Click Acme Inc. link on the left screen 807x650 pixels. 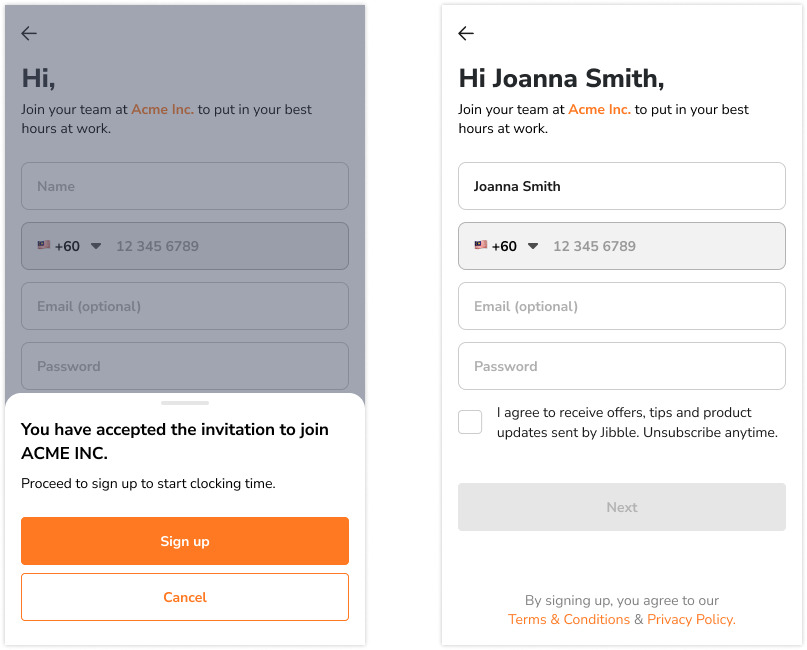click(162, 109)
